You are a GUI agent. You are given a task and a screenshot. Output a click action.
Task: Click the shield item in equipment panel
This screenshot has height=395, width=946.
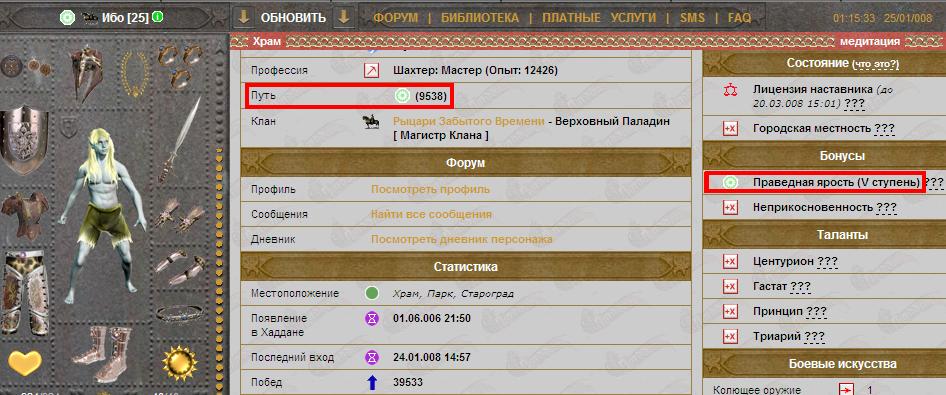pos(23,139)
